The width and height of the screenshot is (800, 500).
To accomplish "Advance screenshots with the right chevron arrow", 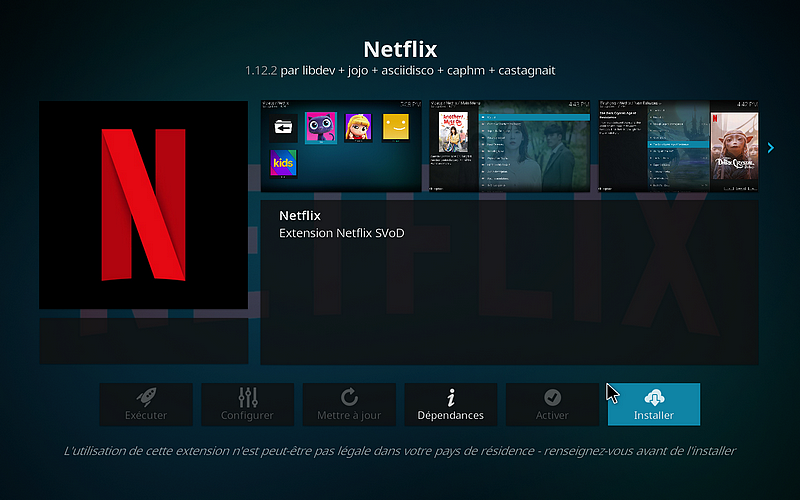I will (770, 148).
